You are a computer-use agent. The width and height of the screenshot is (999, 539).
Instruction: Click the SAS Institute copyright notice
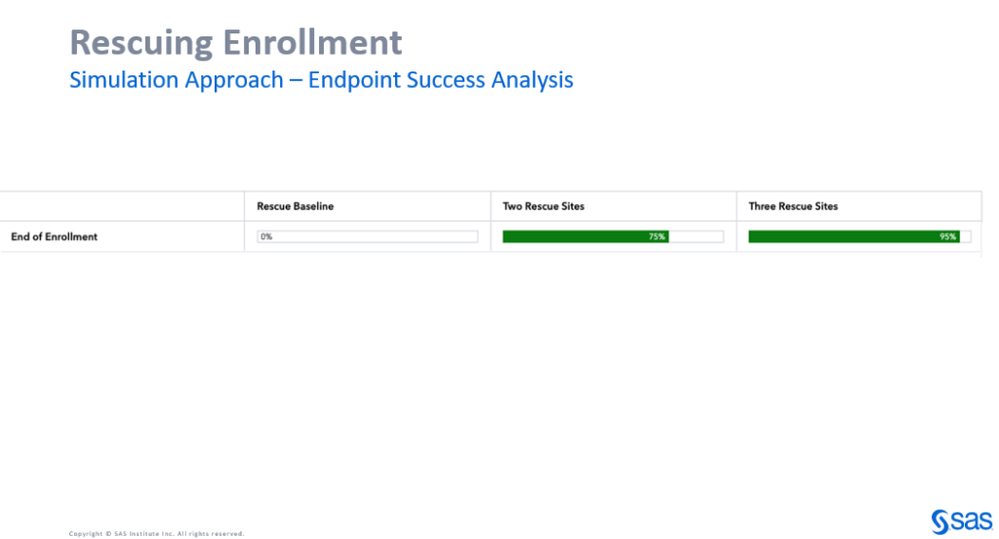tap(157, 533)
